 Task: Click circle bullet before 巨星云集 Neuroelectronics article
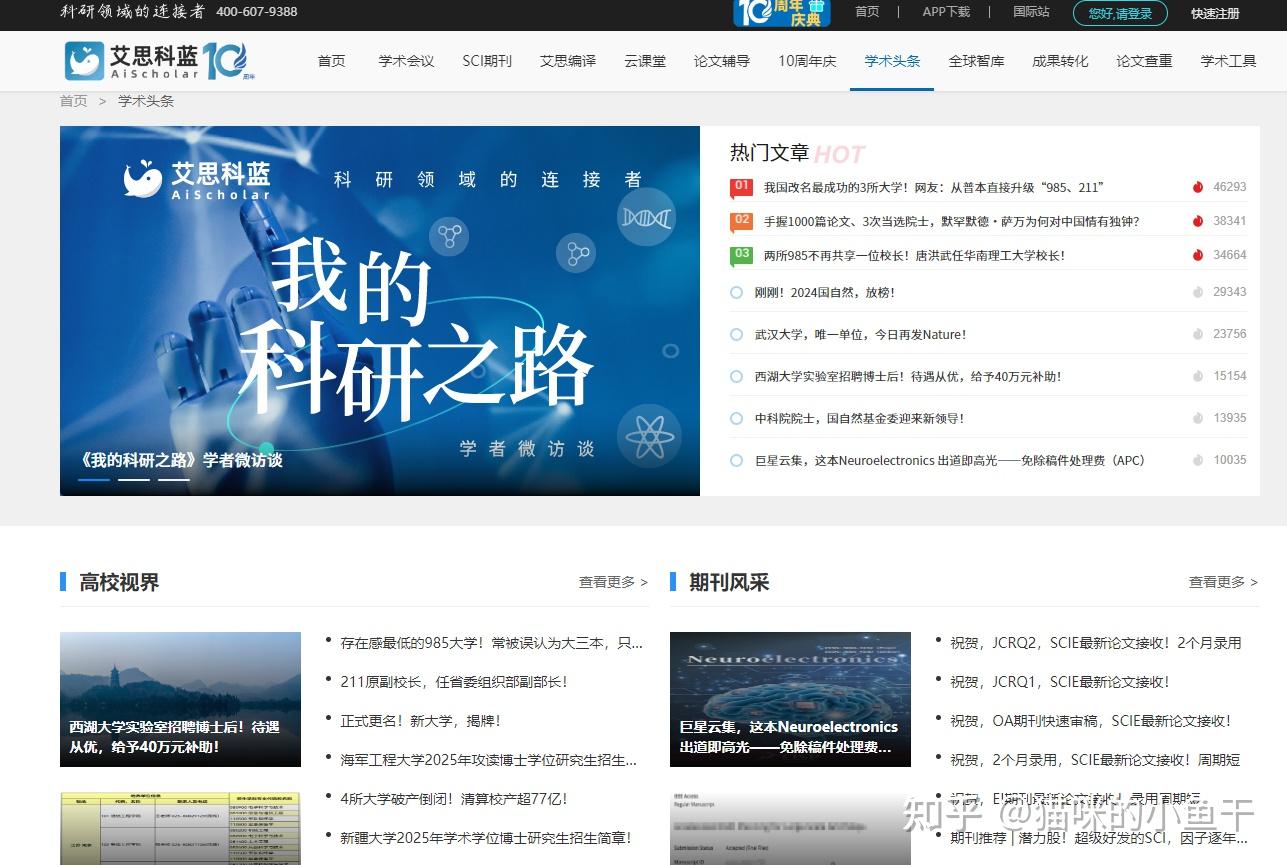tap(737, 461)
